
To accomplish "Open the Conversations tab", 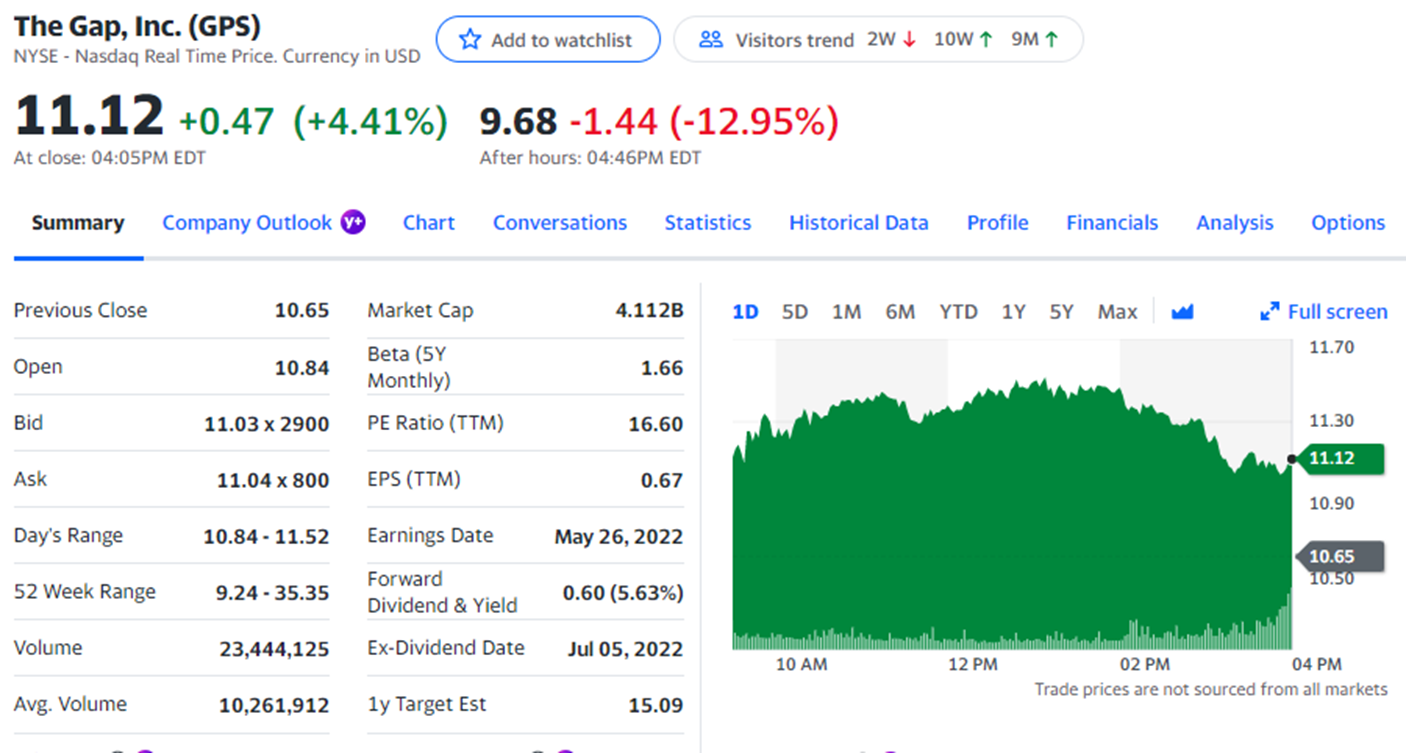I will (560, 223).
